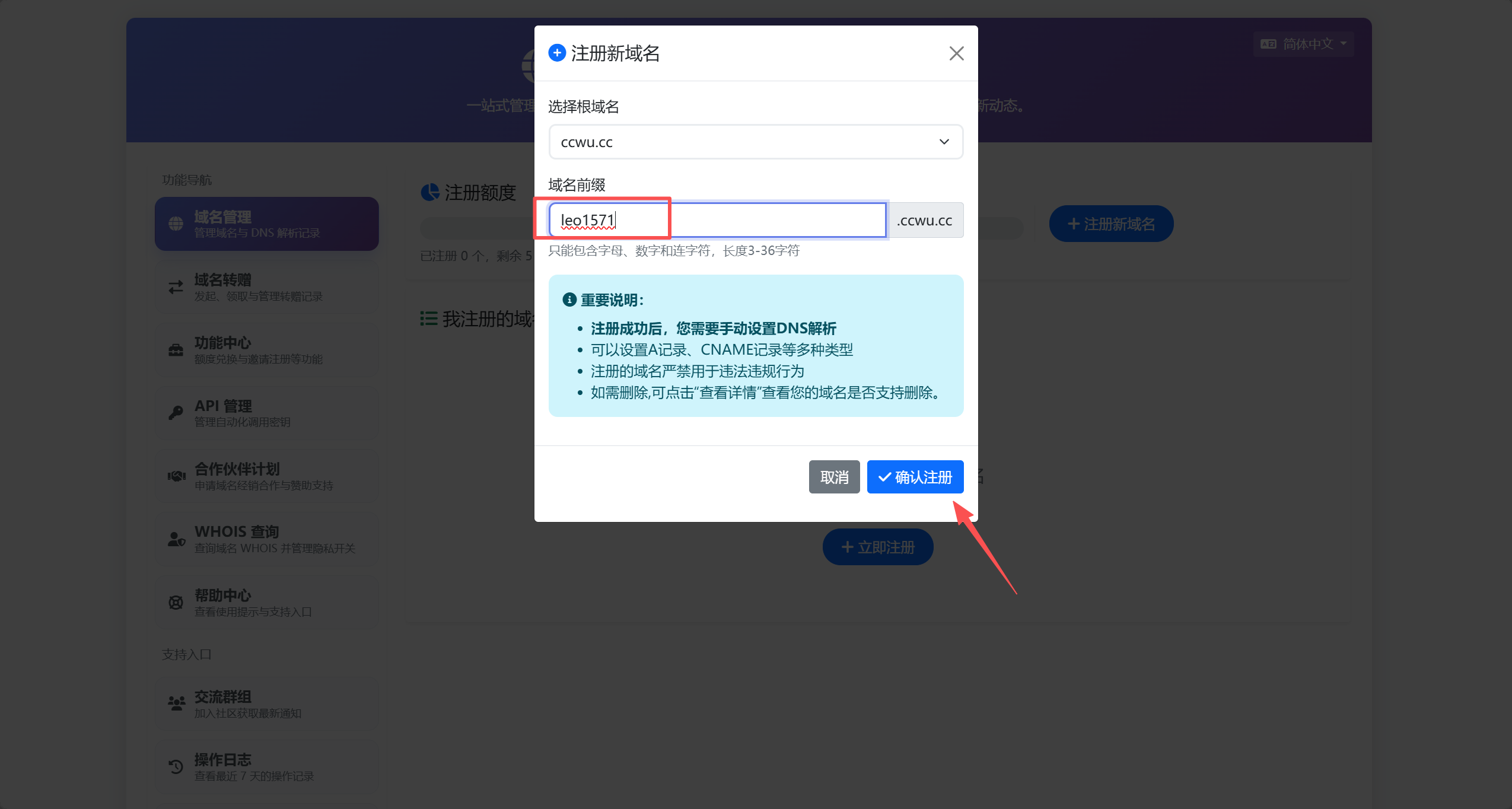Open the 操作日志 sidebar menu item
1512x809 pixels.
[267, 767]
